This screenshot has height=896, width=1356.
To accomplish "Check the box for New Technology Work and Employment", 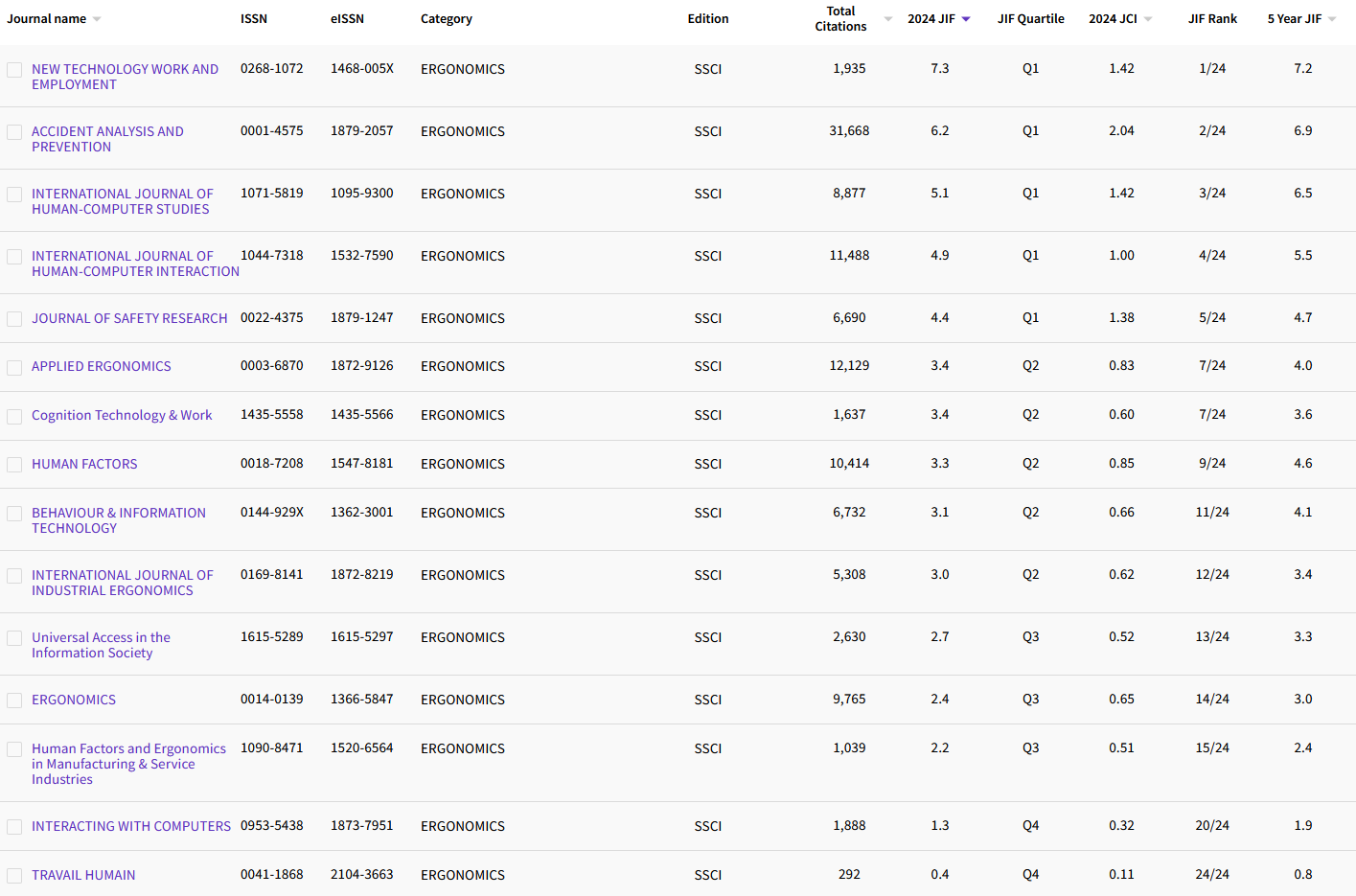I will (14, 70).
